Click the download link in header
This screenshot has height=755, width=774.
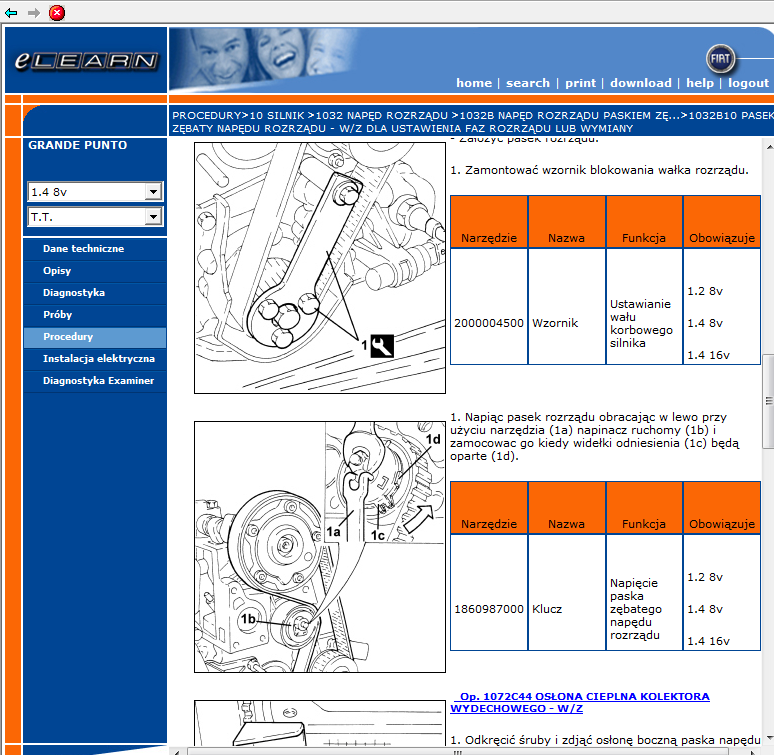[640, 83]
